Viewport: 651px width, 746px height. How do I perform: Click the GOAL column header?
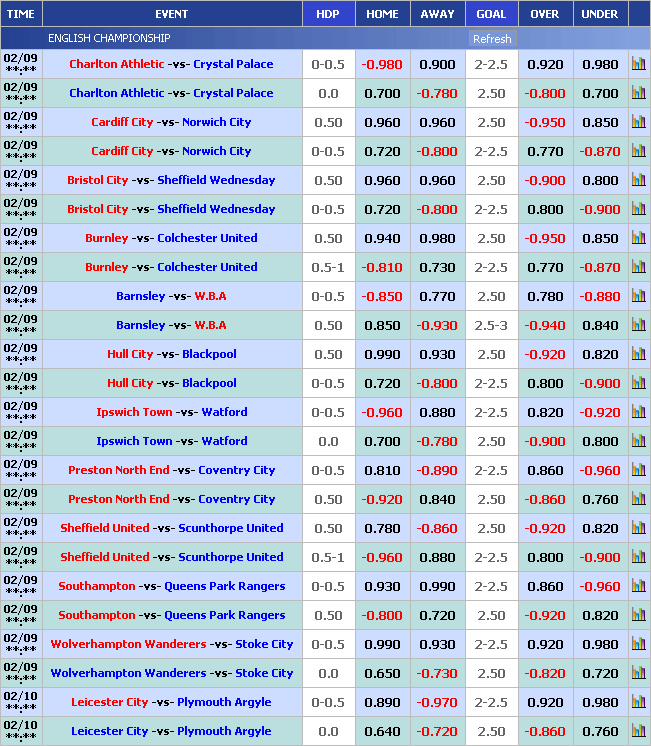(x=491, y=14)
